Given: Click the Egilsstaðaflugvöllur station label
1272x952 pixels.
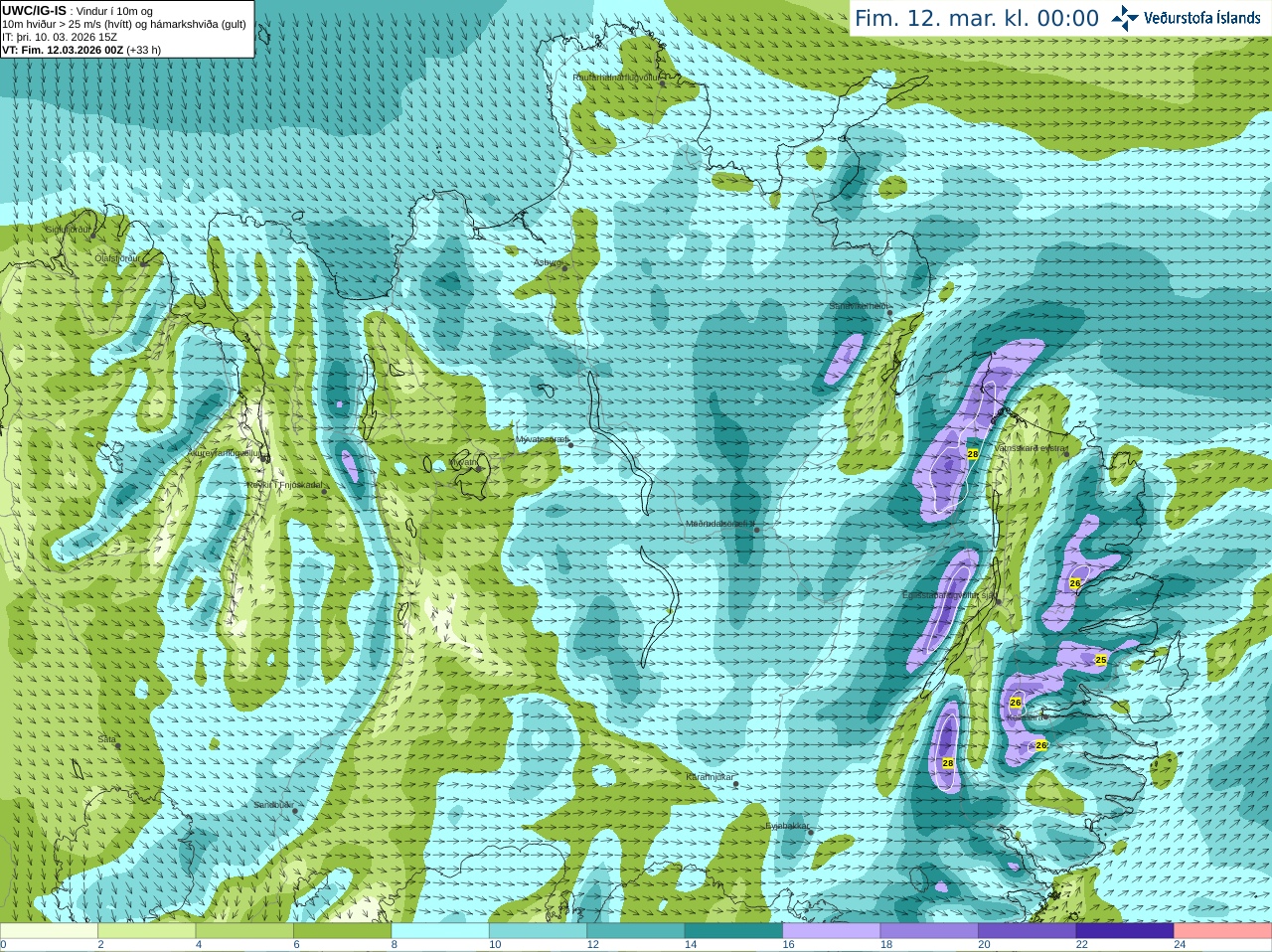Looking at the screenshot, I should click(948, 595).
